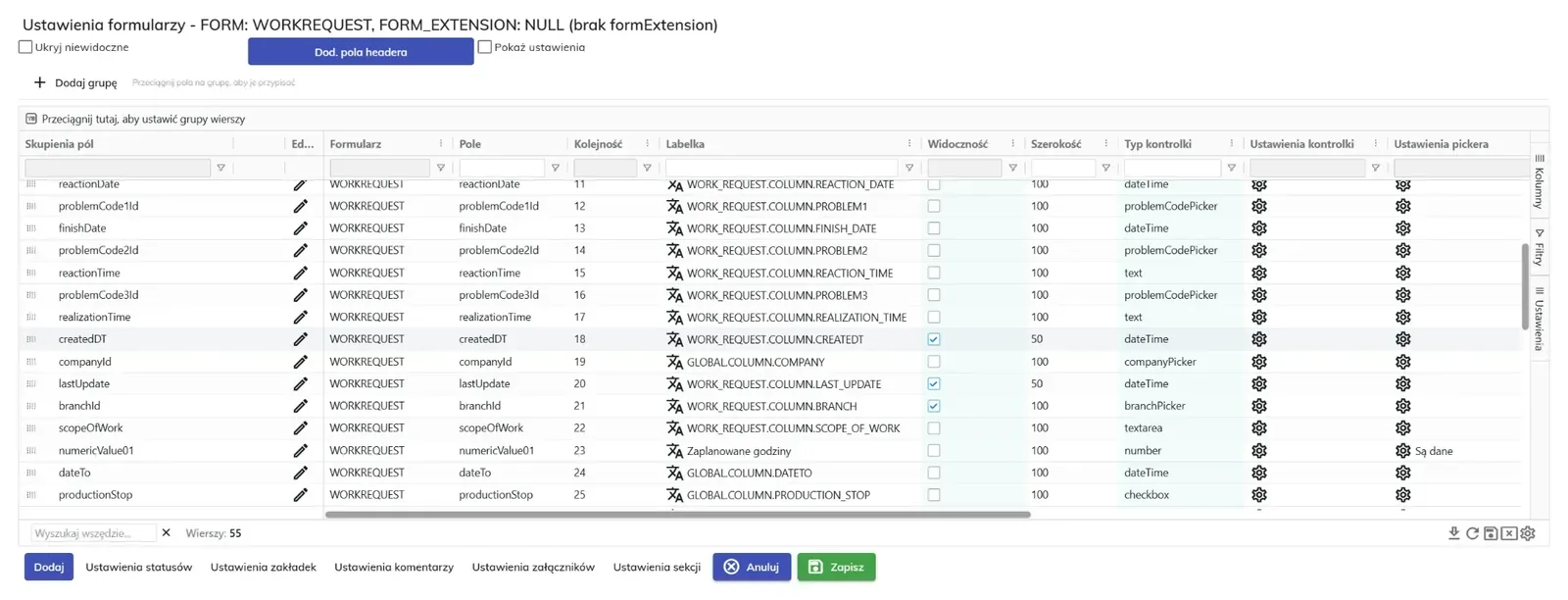Viewport: 1568px width, 600px height.
Task: Open the filter funnel for the Widoczność column
Action: pyautogui.click(x=1012, y=168)
